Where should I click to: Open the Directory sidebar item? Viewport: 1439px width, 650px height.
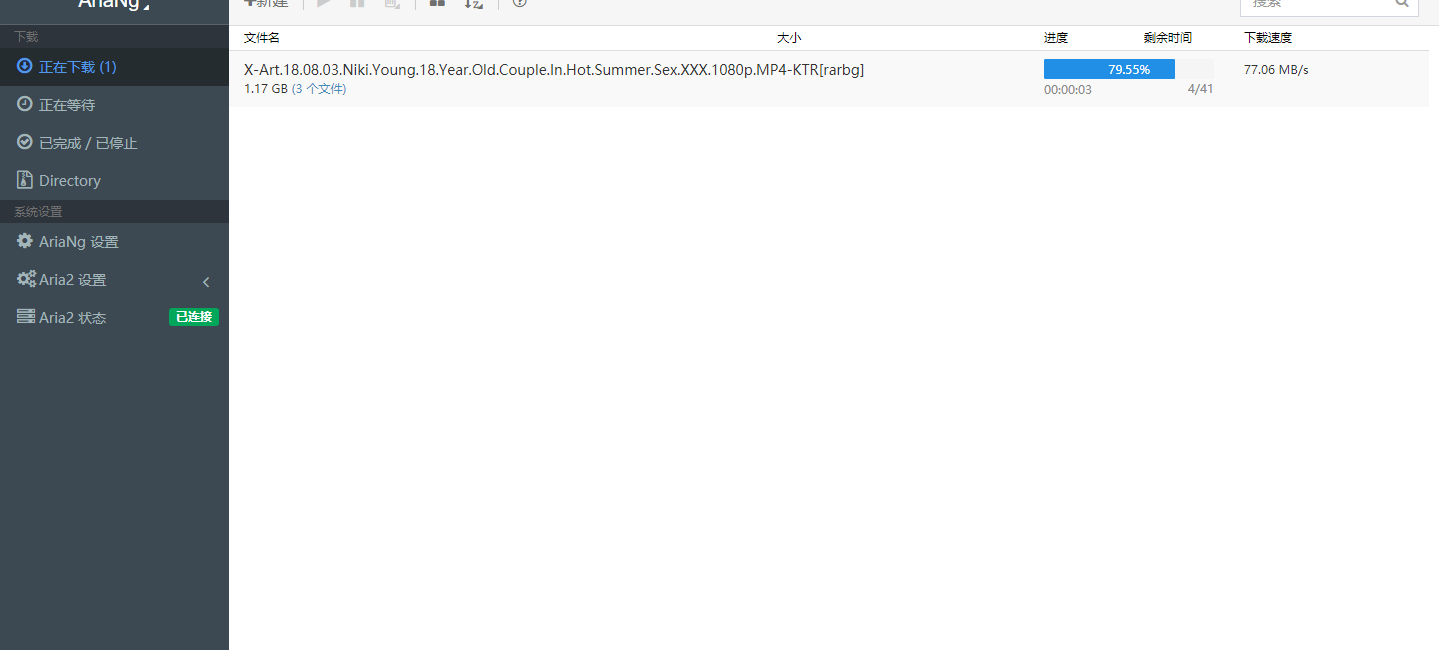pos(114,181)
